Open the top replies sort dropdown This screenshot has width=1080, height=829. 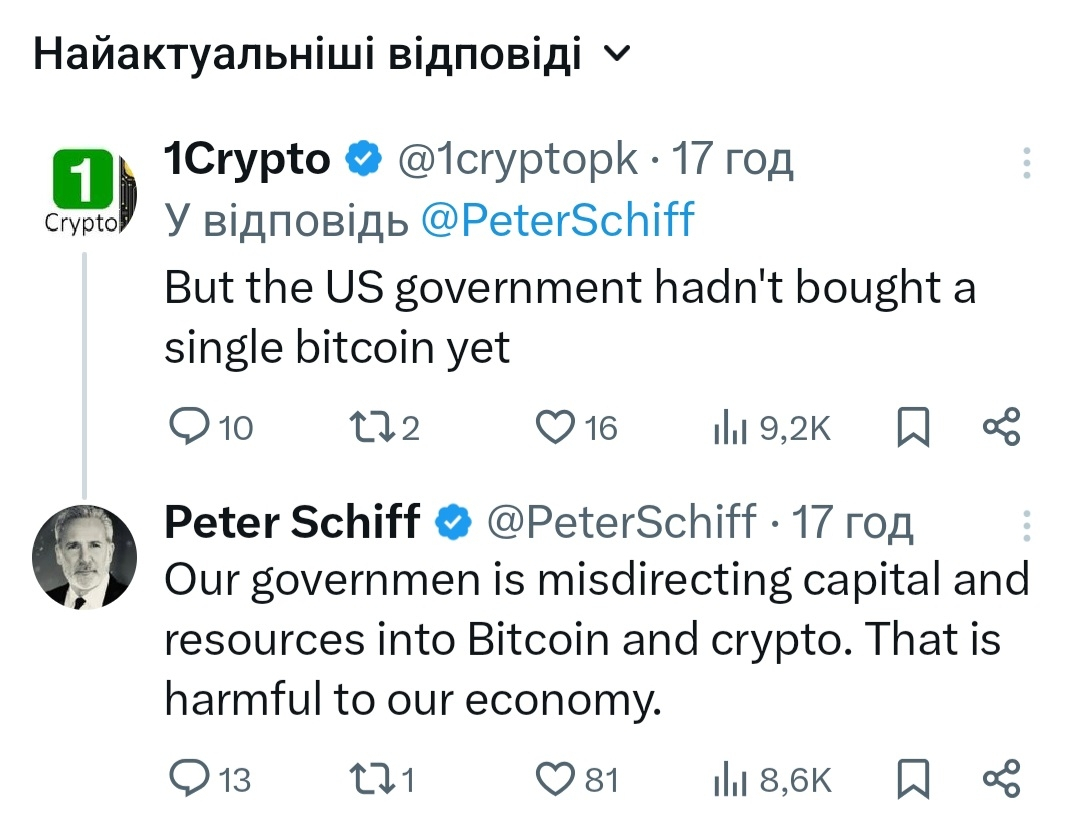tap(620, 57)
